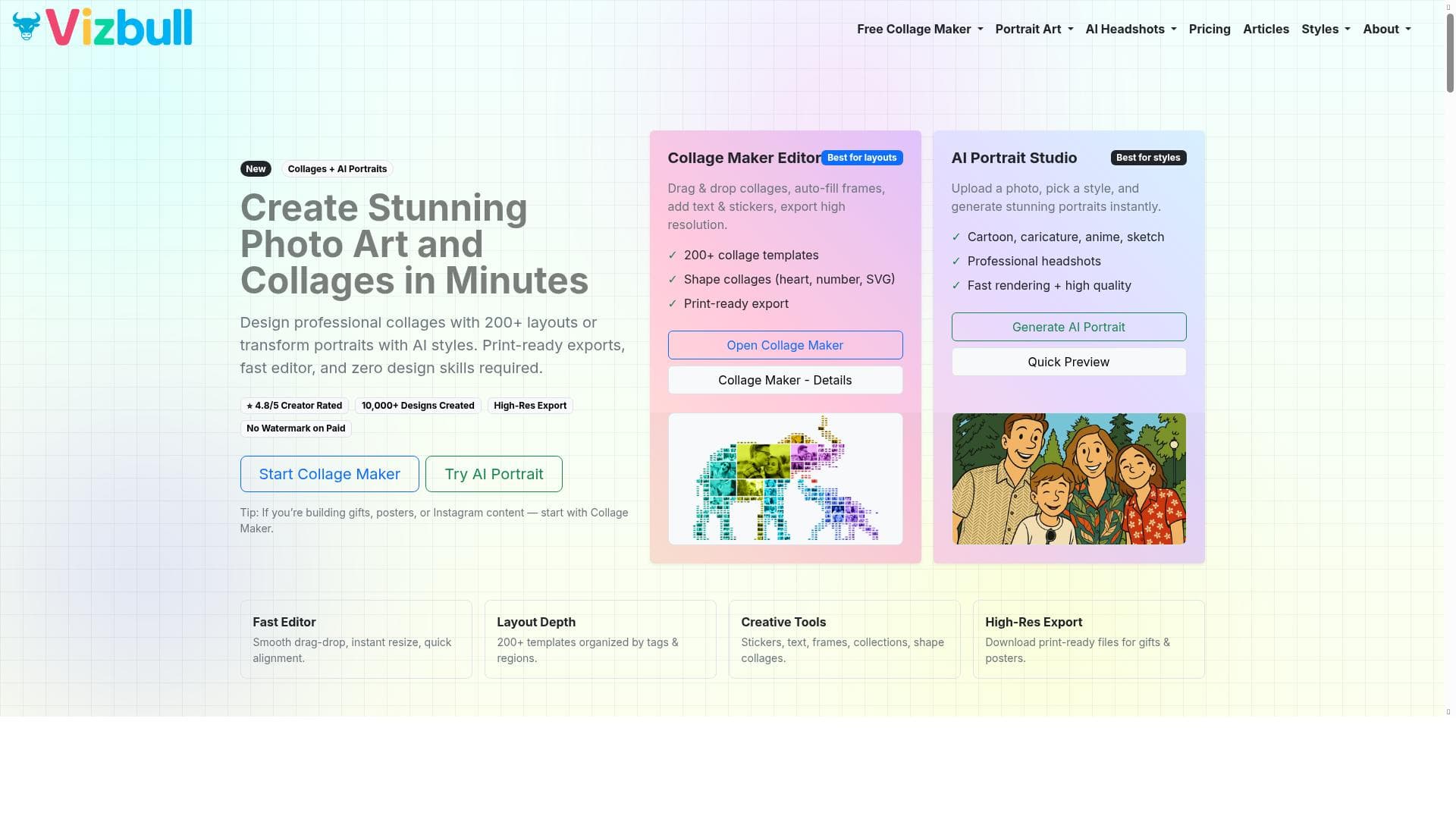Click the Vizbull bull logo icon

[x=27, y=27]
